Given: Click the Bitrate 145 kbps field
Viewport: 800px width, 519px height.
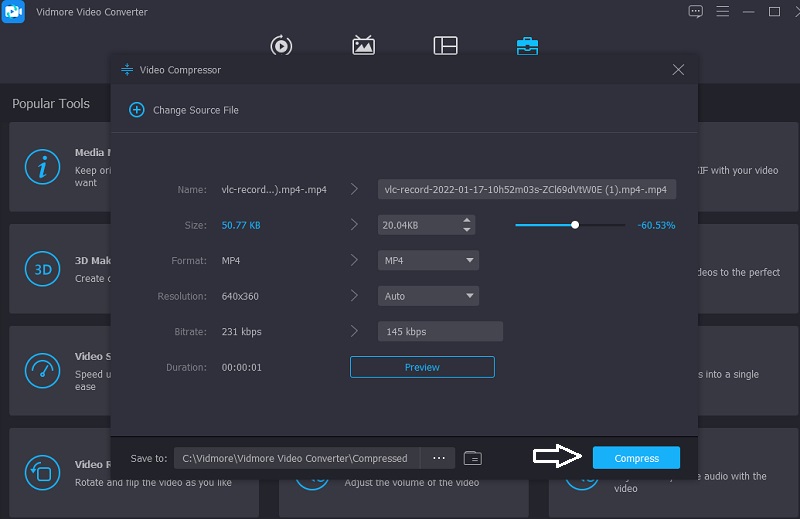Looking at the screenshot, I should pos(440,332).
